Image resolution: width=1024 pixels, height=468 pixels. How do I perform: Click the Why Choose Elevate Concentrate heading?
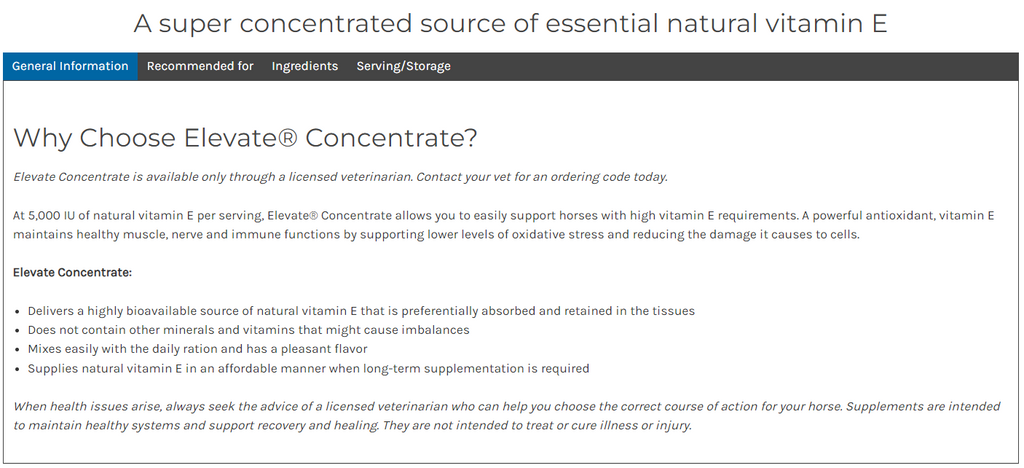(x=246, y=138)
